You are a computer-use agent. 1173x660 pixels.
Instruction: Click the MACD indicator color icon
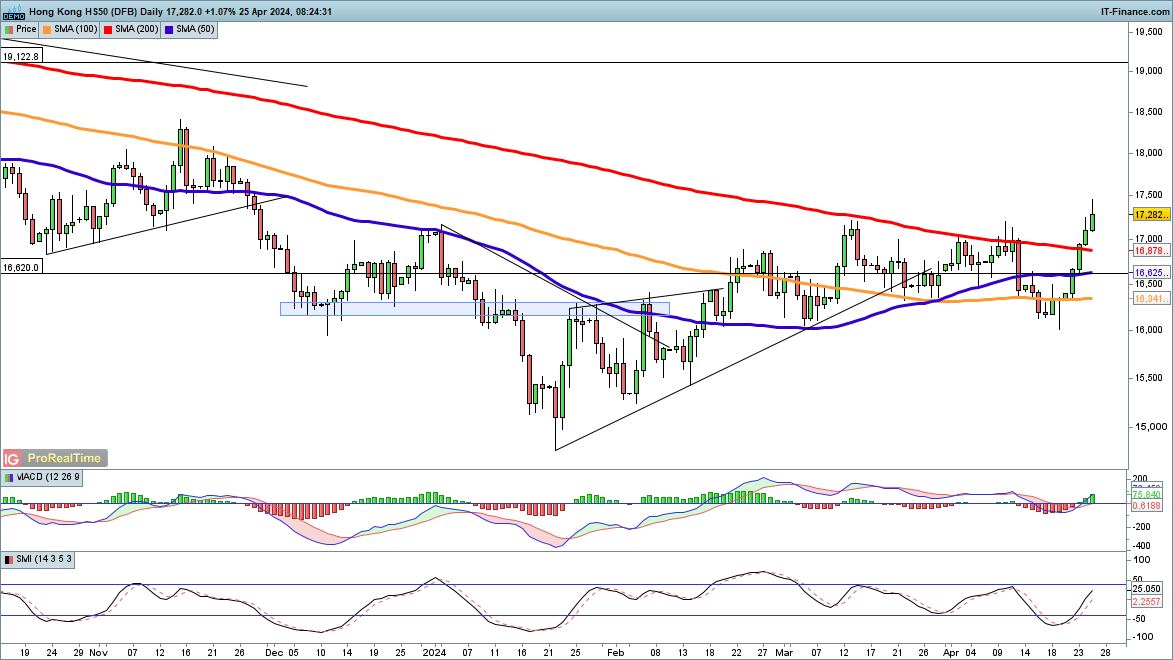9,478
